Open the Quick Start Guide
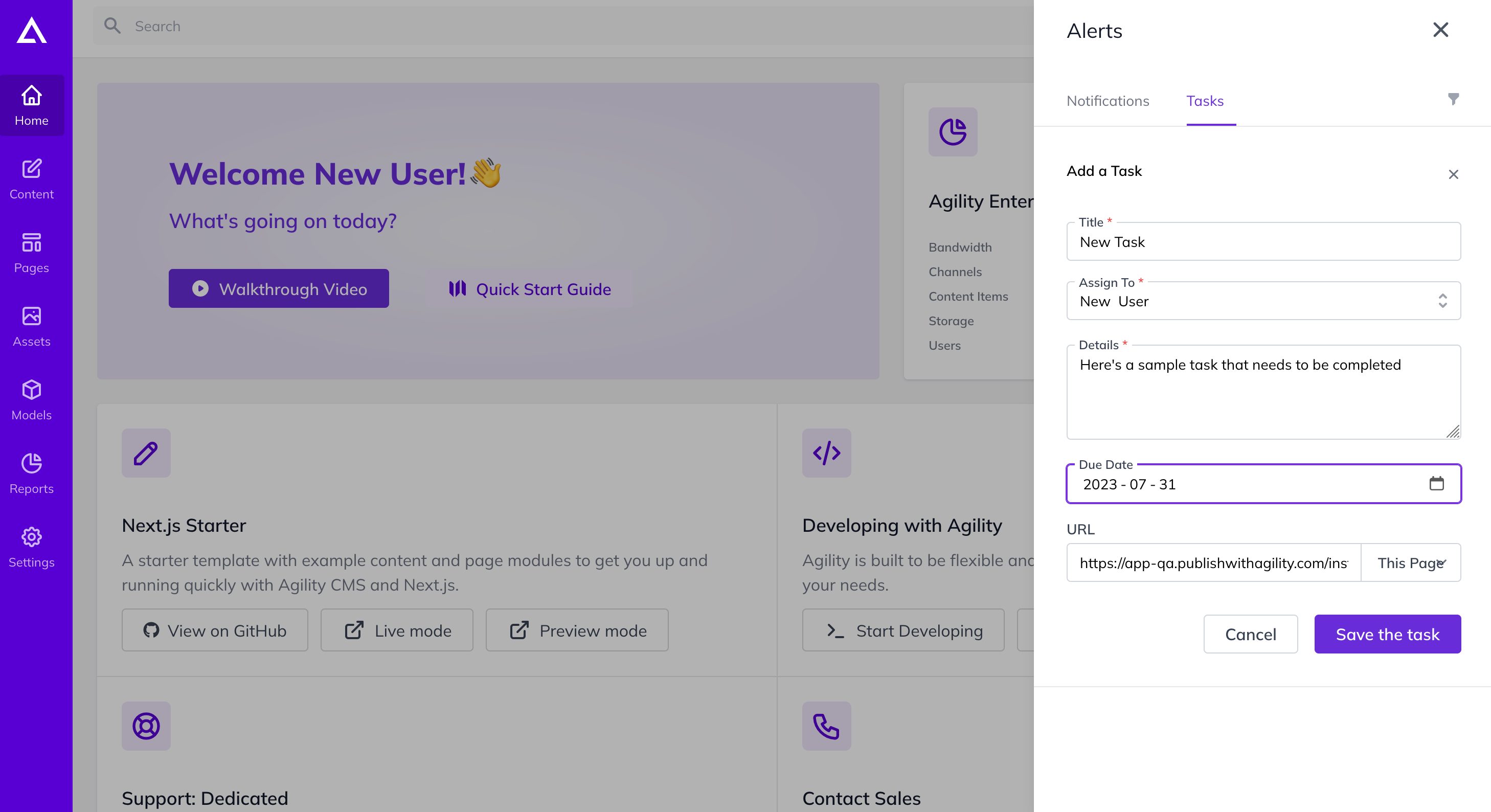The width and height of the screenshot is (1491, 812). 530,289
